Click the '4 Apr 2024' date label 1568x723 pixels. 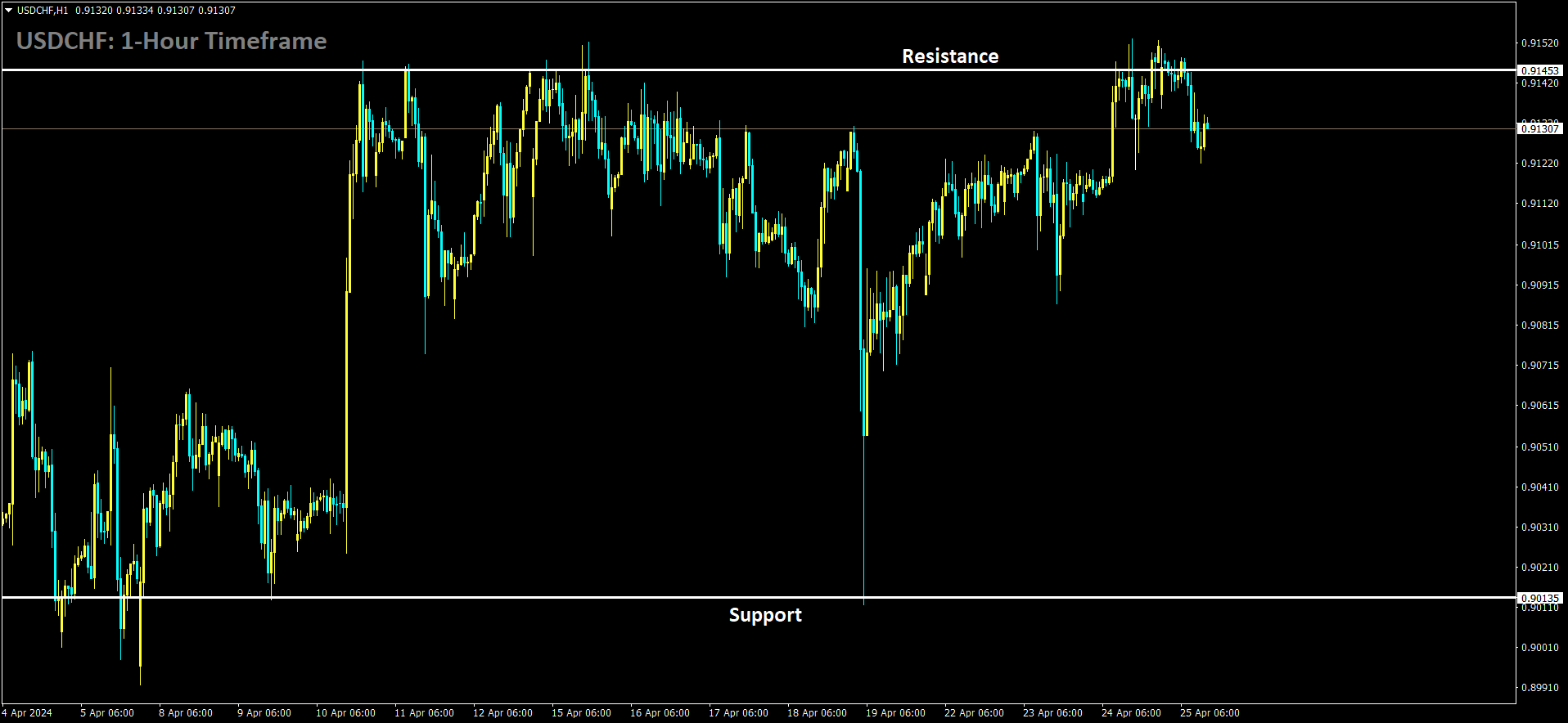coord(27,713)
